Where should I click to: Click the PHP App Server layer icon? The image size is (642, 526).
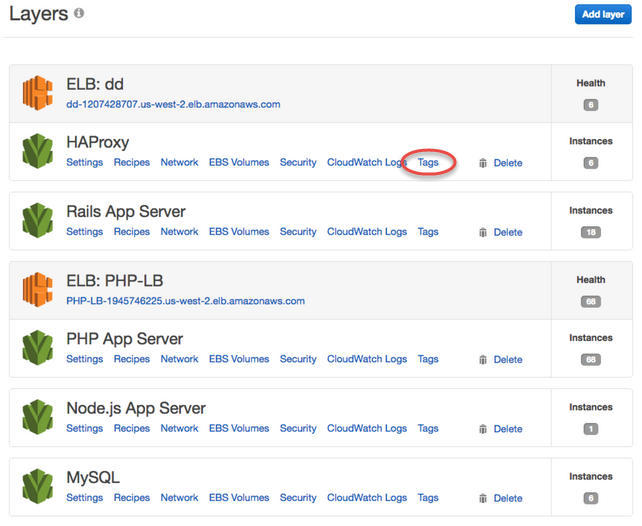(x=38, y=348)
